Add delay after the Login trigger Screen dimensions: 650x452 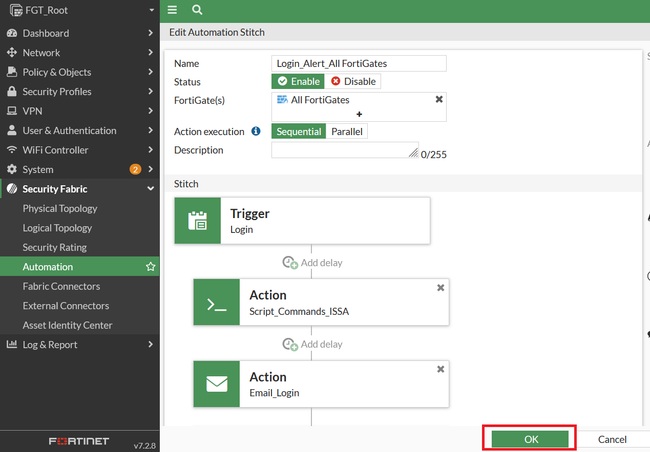(313, 263)
